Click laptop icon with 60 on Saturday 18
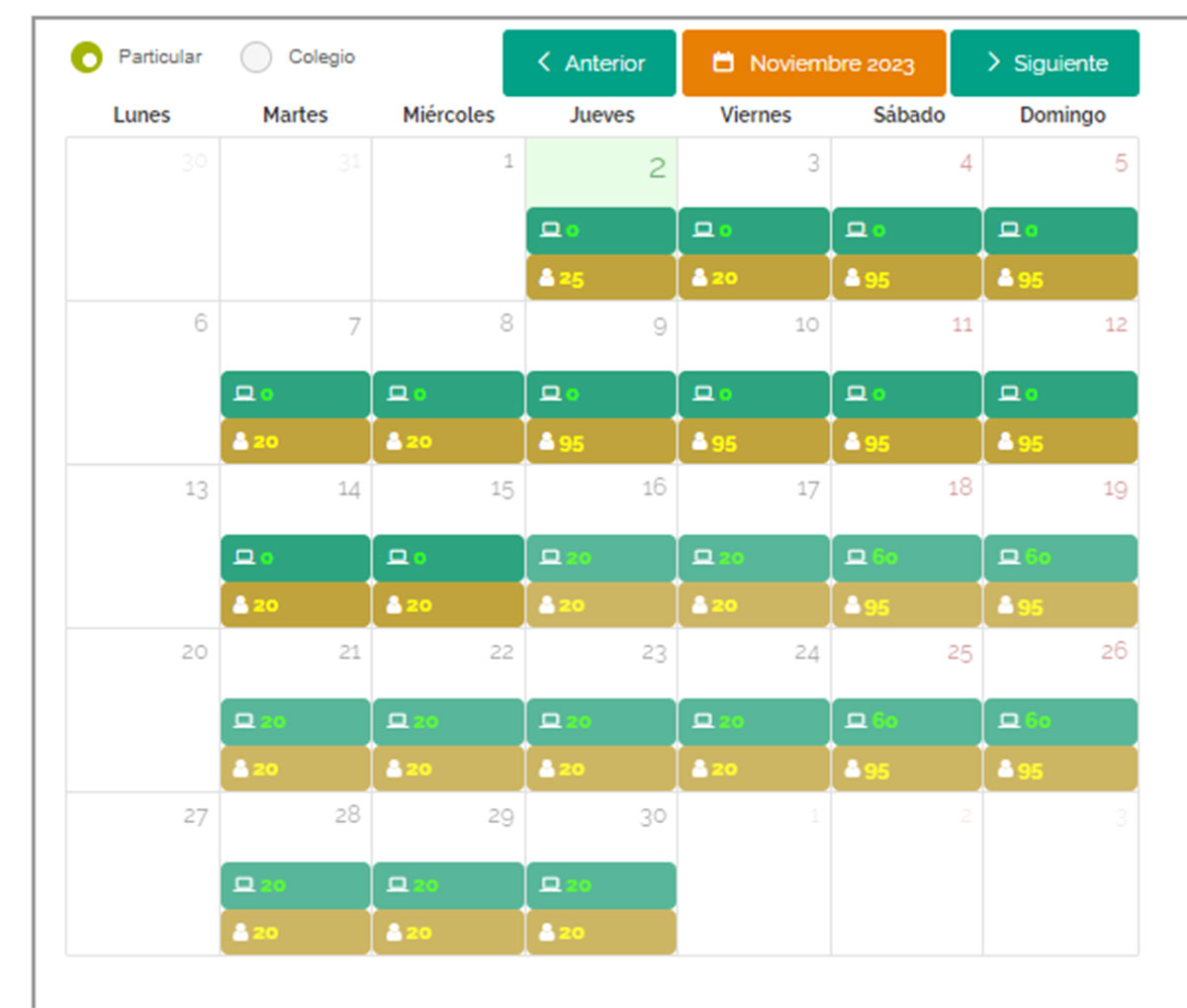Viewport: 1187px width, 1008px height. pyautogui.click(x=856, y=558)
